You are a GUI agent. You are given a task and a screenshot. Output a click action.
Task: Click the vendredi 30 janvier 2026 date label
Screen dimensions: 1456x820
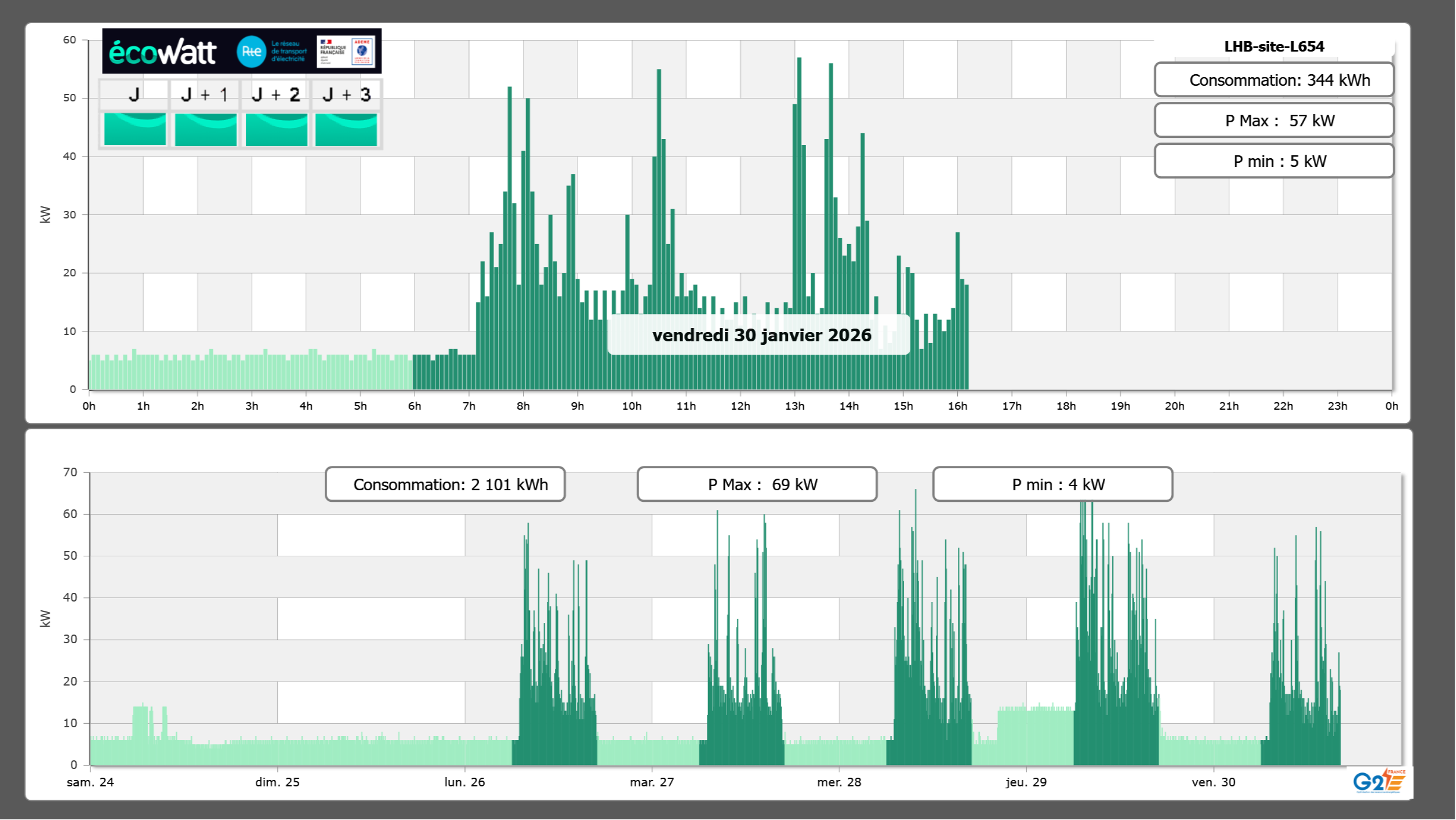point(761,335)
